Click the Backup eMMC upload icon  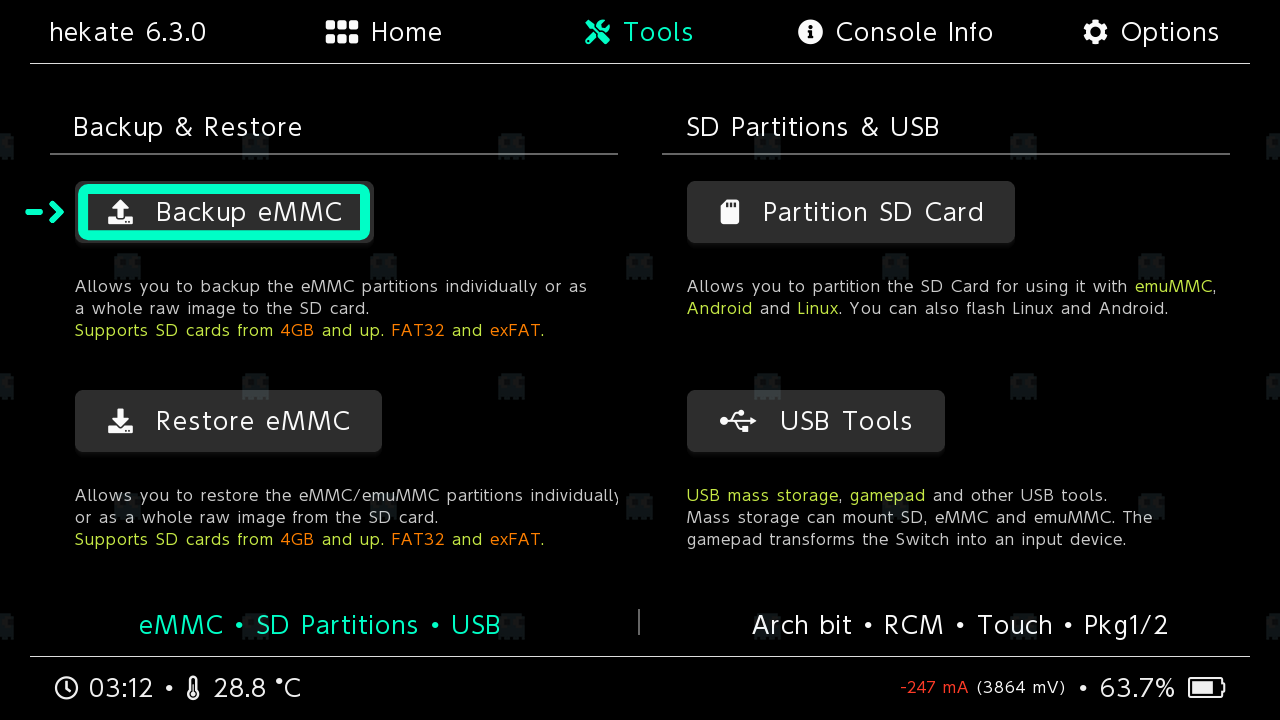pos(120,212)
